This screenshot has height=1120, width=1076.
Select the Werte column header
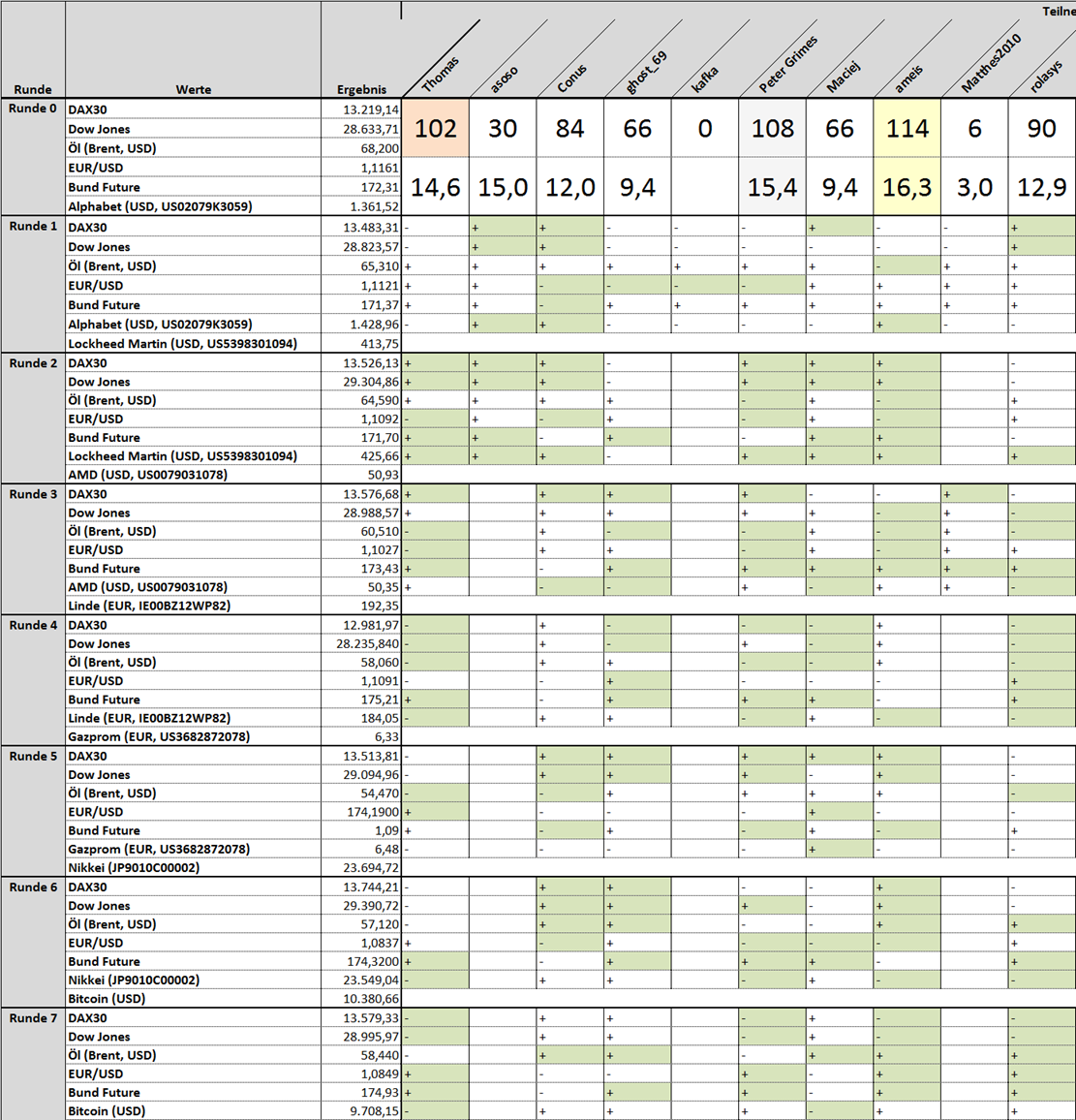(194, 89)
